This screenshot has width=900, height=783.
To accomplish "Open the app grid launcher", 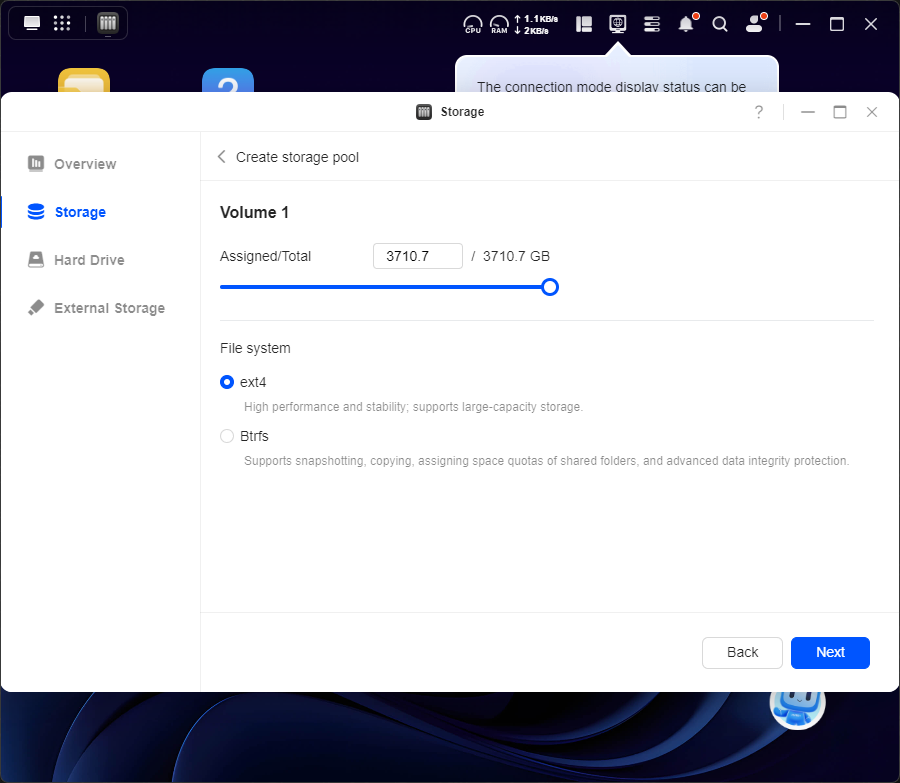I will (x=62, y=23).
